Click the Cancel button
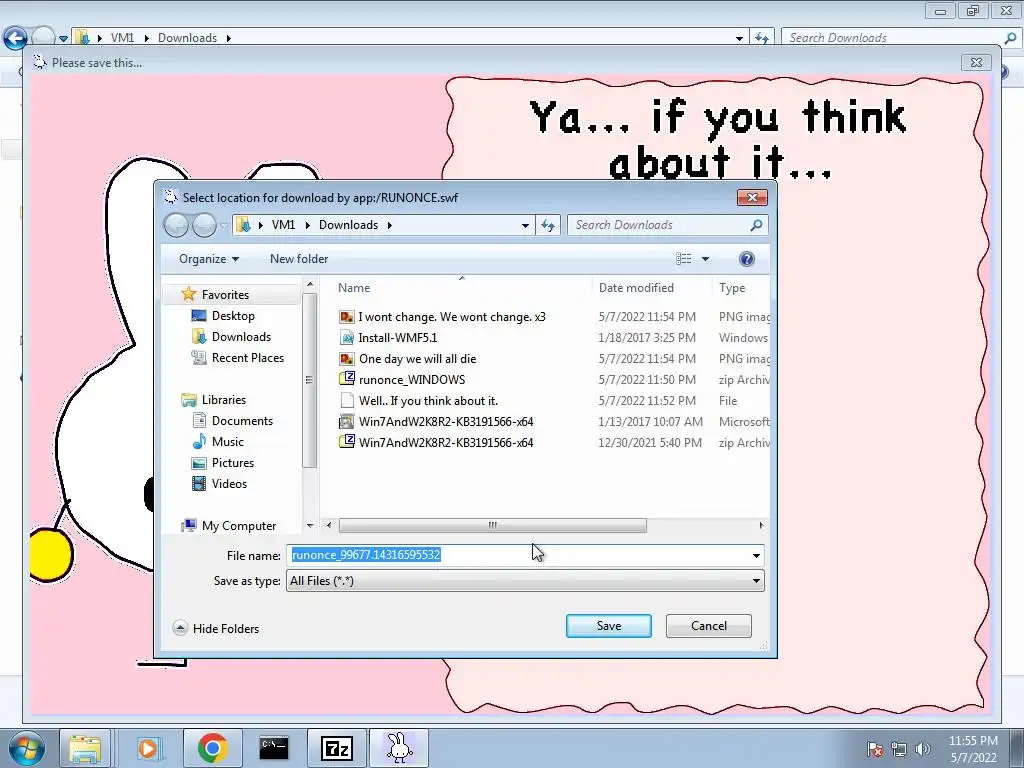1024x768 pixels. [x=709, y=626]
